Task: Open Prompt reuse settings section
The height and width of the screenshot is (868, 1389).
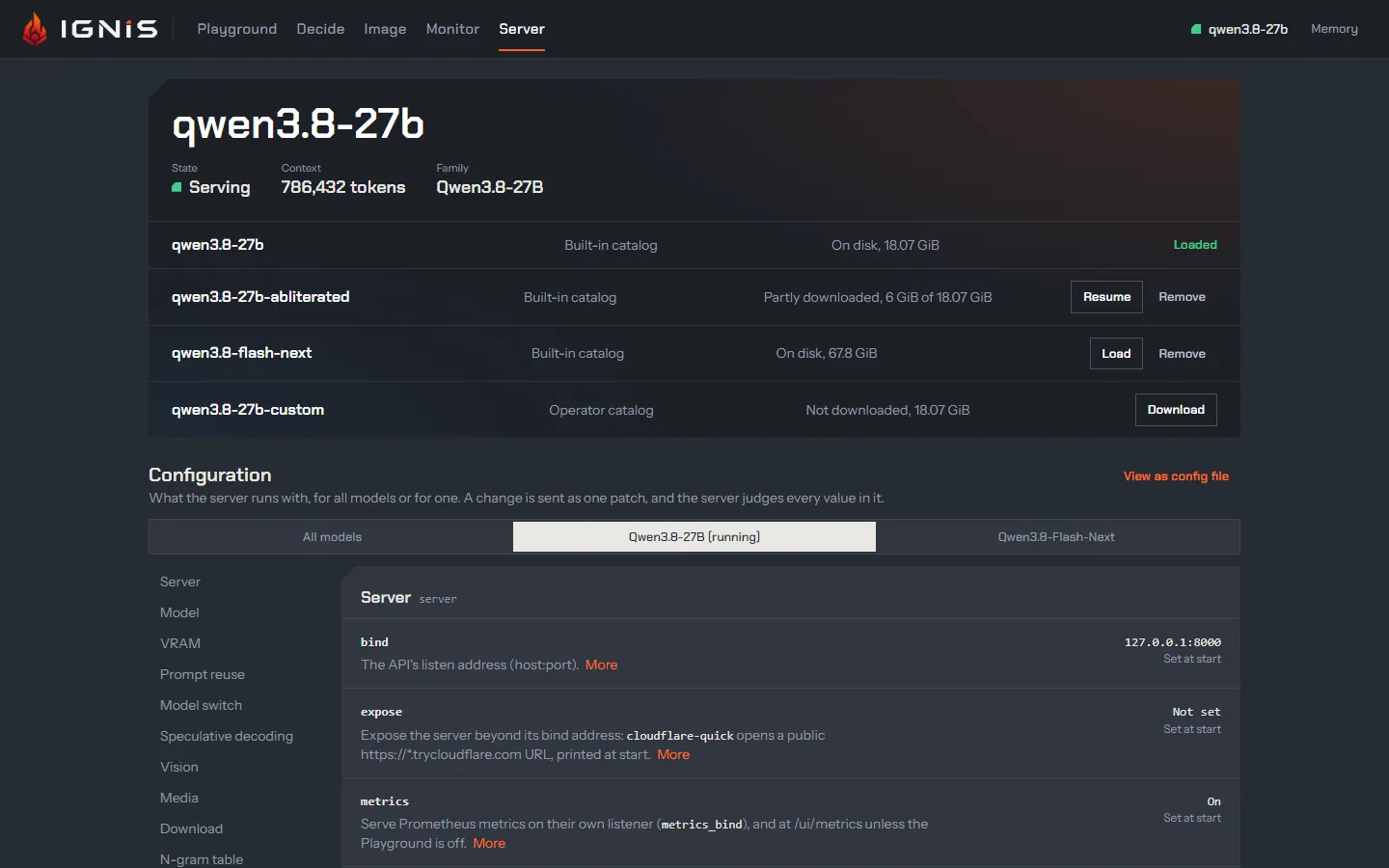Action: click(x=203, y=674)
